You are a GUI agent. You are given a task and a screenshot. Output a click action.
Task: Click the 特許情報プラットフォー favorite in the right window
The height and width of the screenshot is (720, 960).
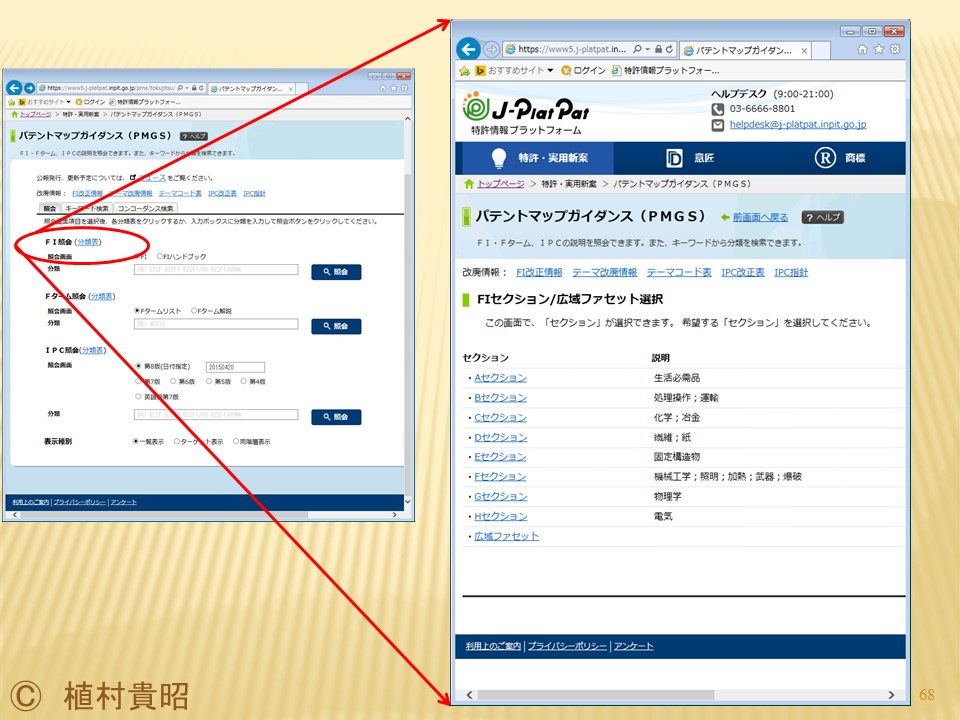point(666,70)
